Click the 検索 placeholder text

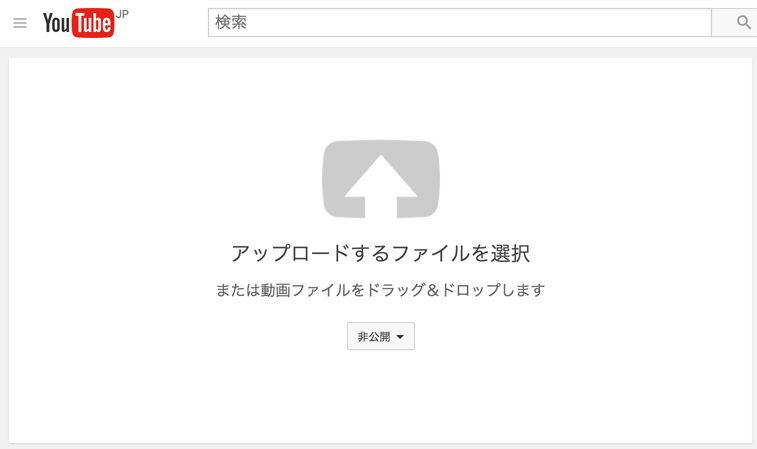point(231,22)
